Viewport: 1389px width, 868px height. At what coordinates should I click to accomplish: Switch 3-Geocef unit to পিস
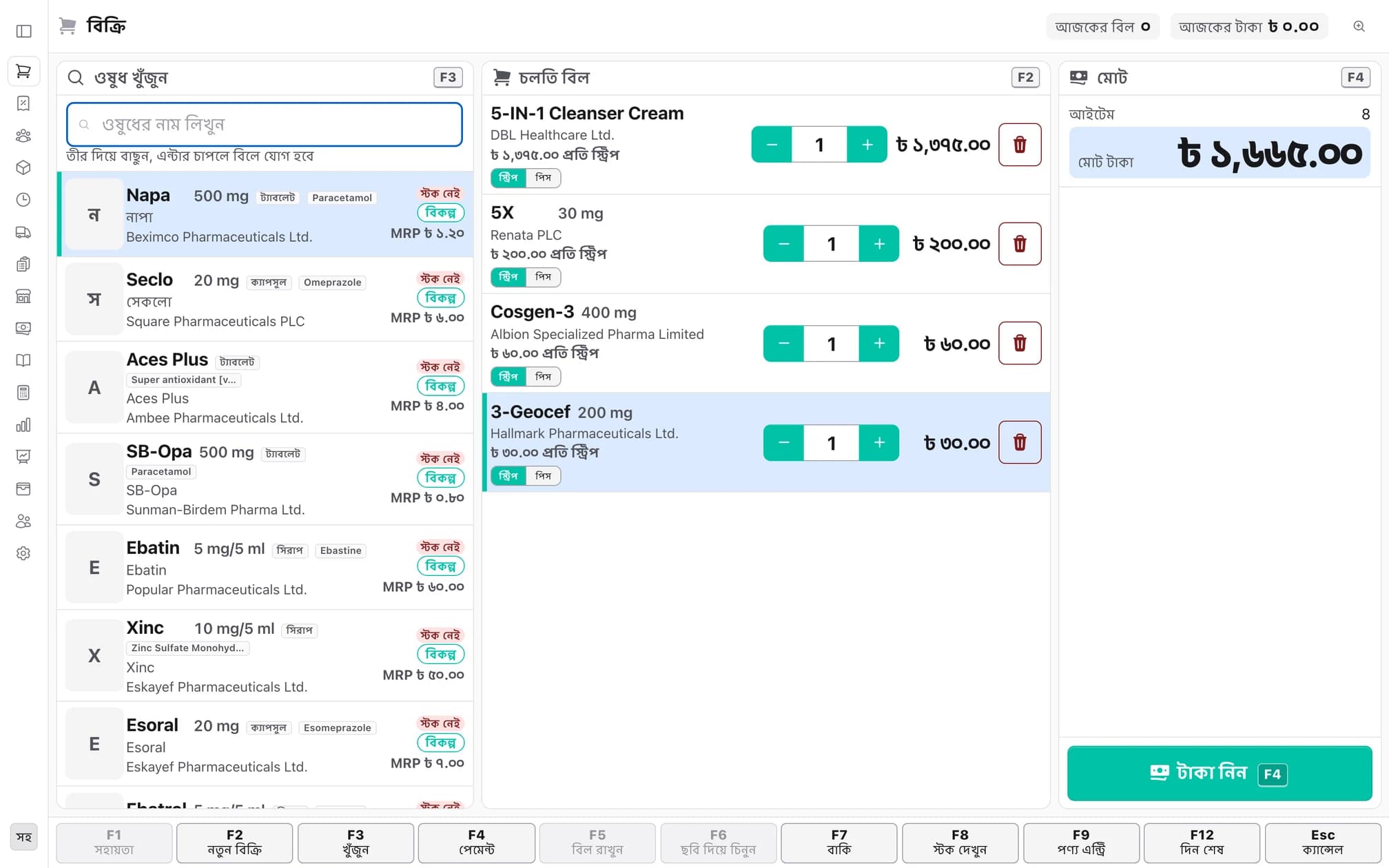point(544,476)
